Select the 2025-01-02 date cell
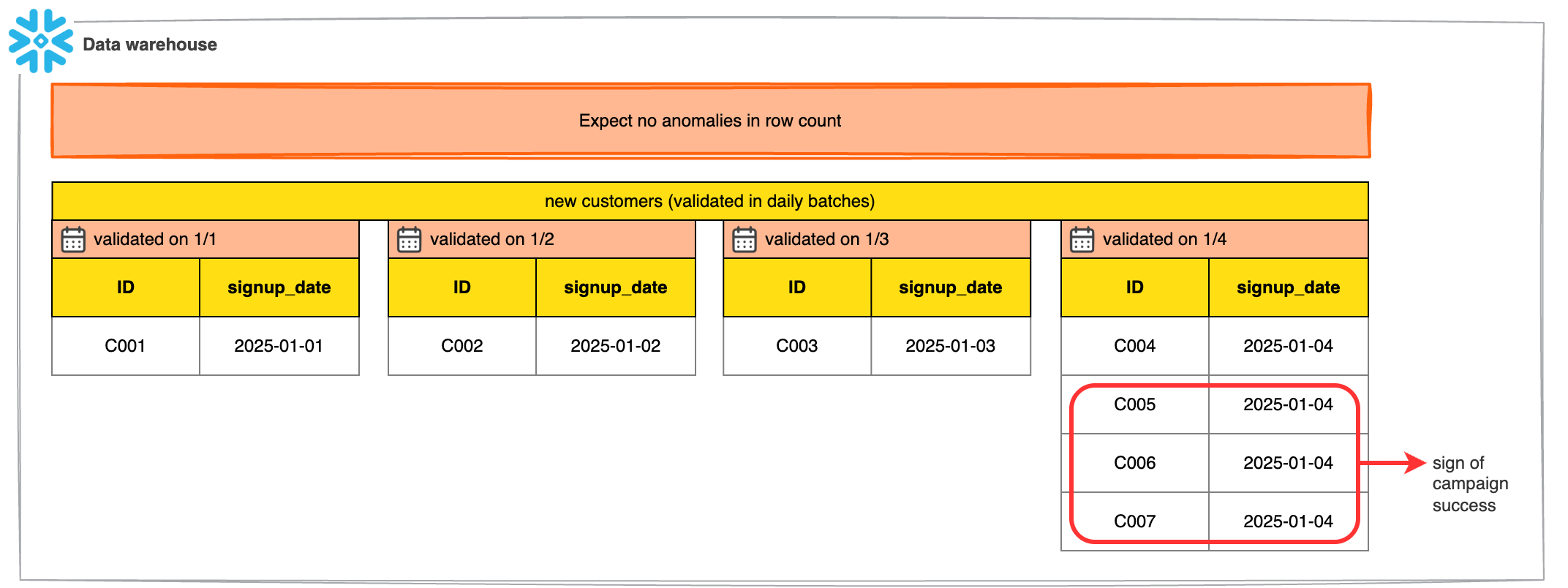1568x588 pixels. pyautogui.click(x=615, y=346)
